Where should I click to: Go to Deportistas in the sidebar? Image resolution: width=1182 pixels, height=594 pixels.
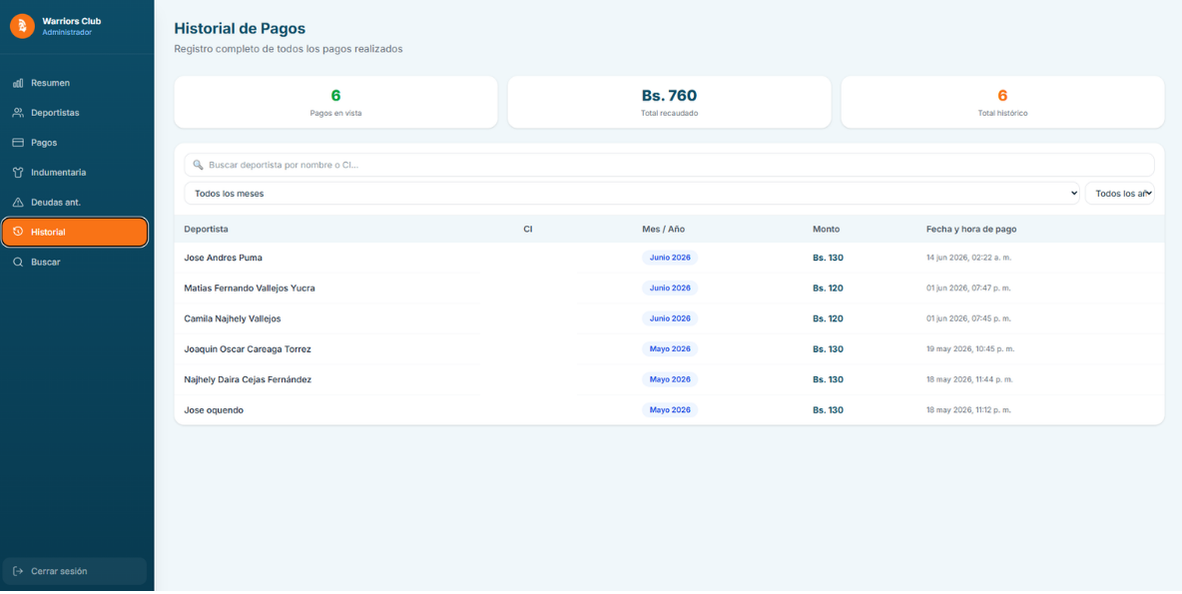click(x=75, y=113)
